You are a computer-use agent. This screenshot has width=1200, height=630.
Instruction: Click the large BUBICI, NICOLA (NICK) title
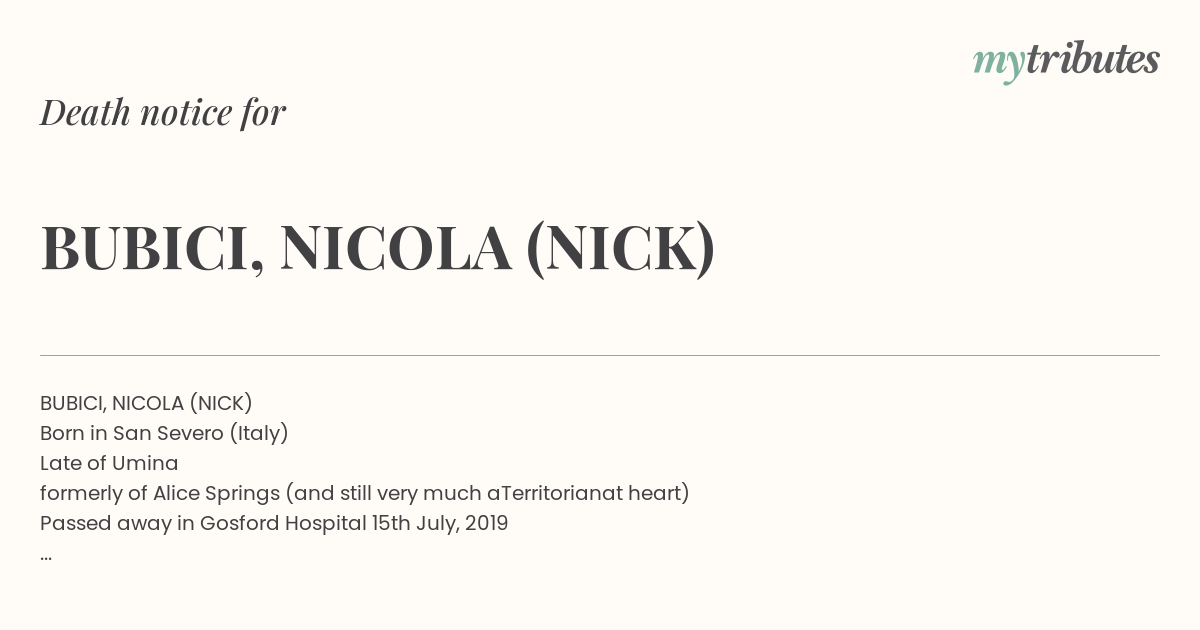[378, 248]
